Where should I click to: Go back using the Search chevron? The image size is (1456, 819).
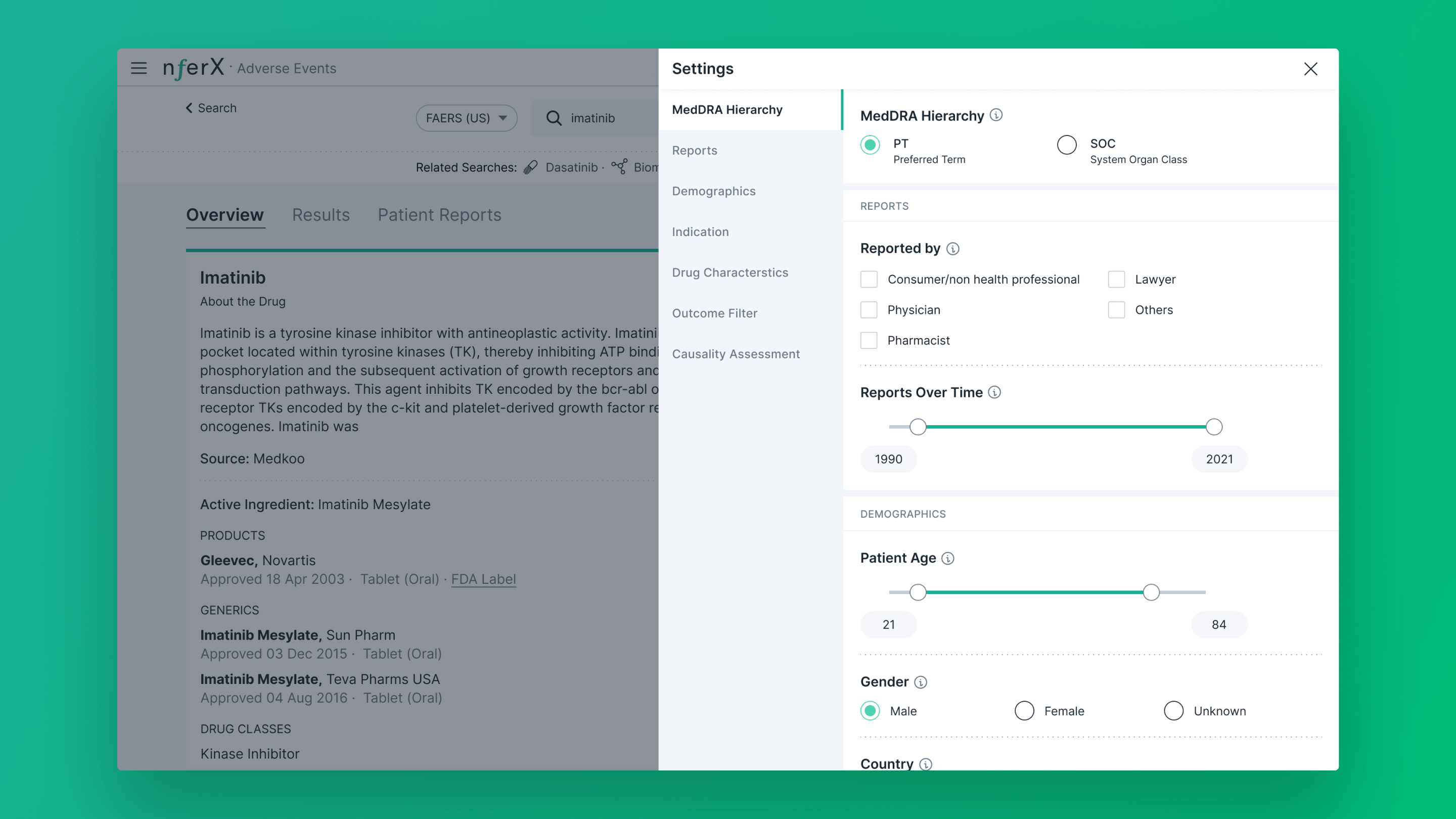click(189, 108)
